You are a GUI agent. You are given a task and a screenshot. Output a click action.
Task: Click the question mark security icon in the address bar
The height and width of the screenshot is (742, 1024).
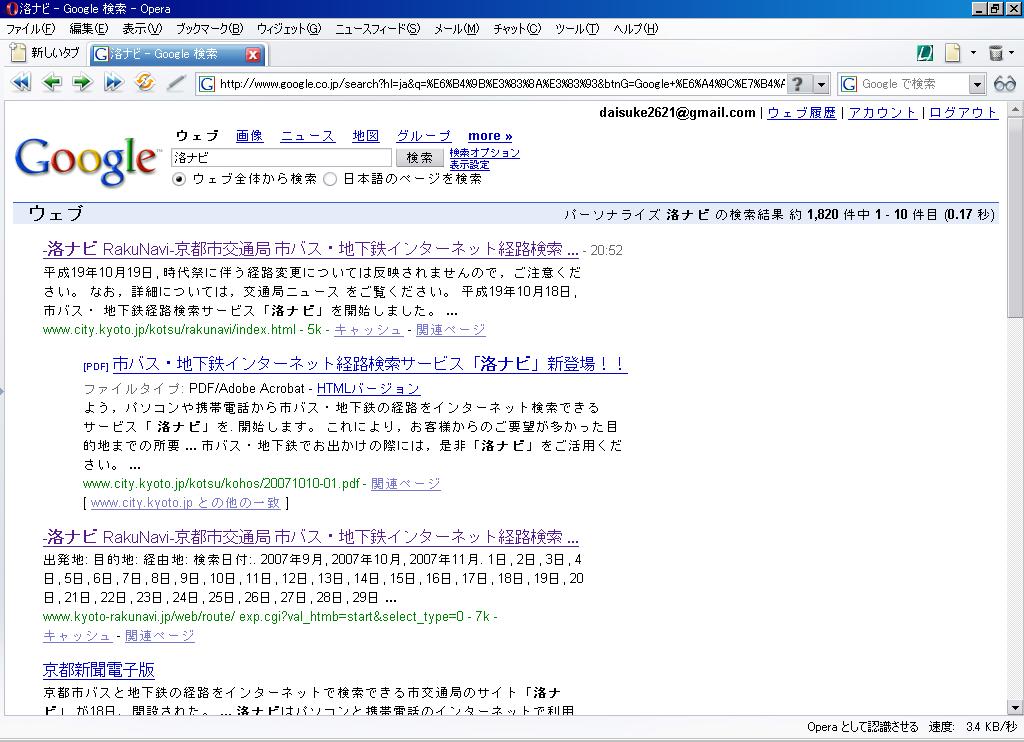click(x=797, y=84)
